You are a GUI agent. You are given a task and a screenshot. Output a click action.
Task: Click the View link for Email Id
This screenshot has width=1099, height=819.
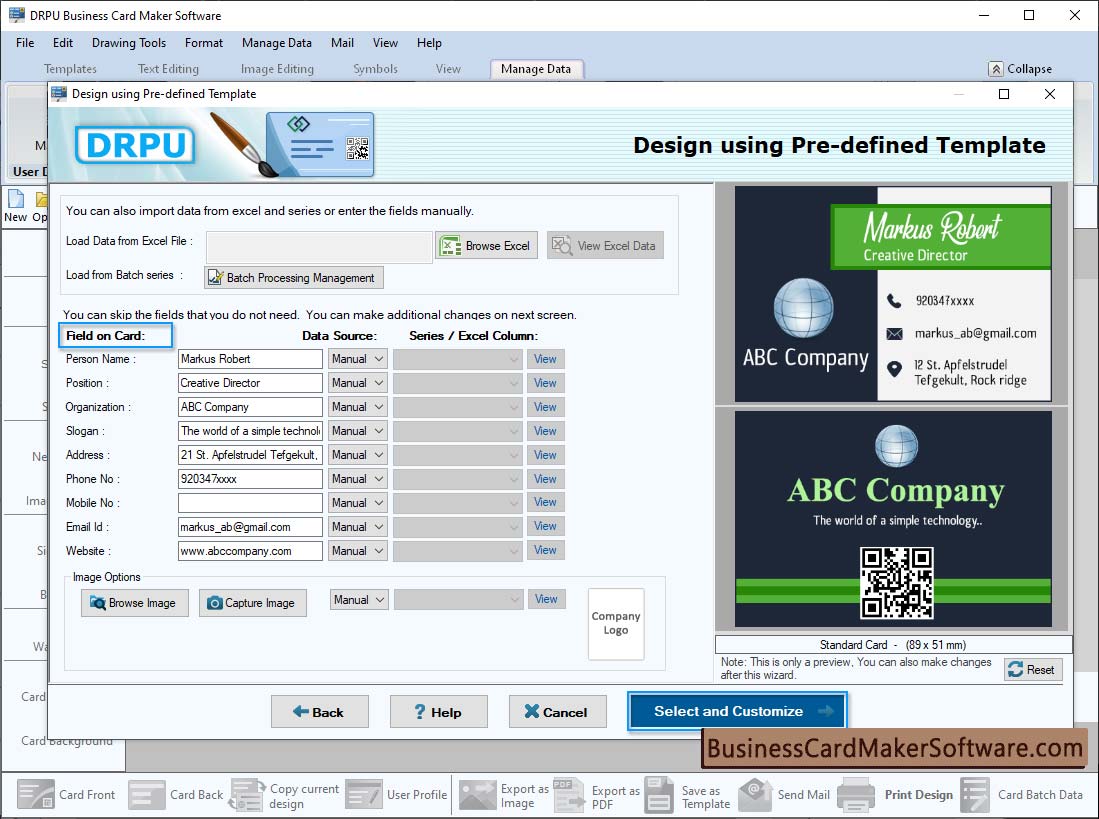coord(545,527)
